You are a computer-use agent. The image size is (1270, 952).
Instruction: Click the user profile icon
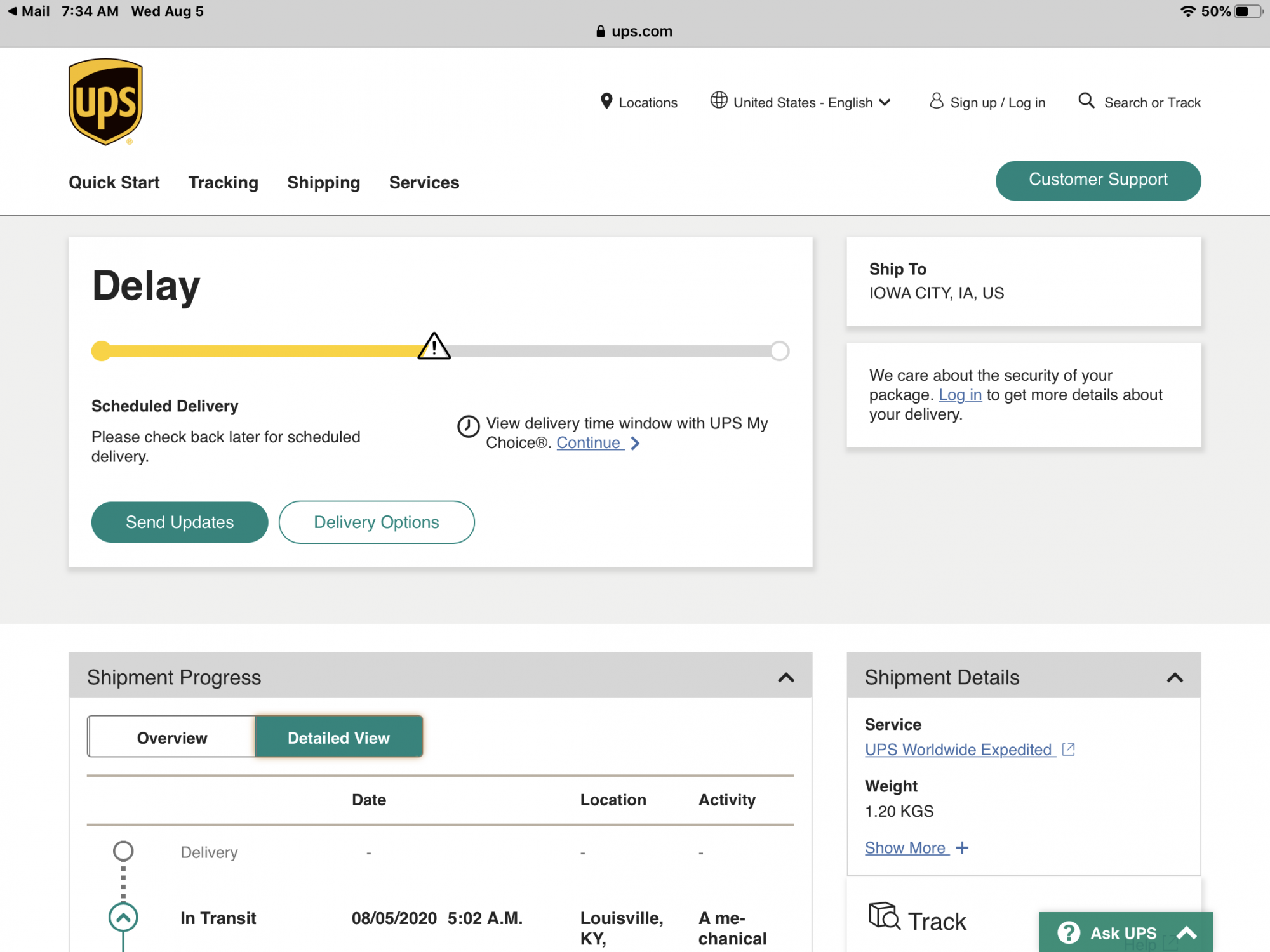936,101
